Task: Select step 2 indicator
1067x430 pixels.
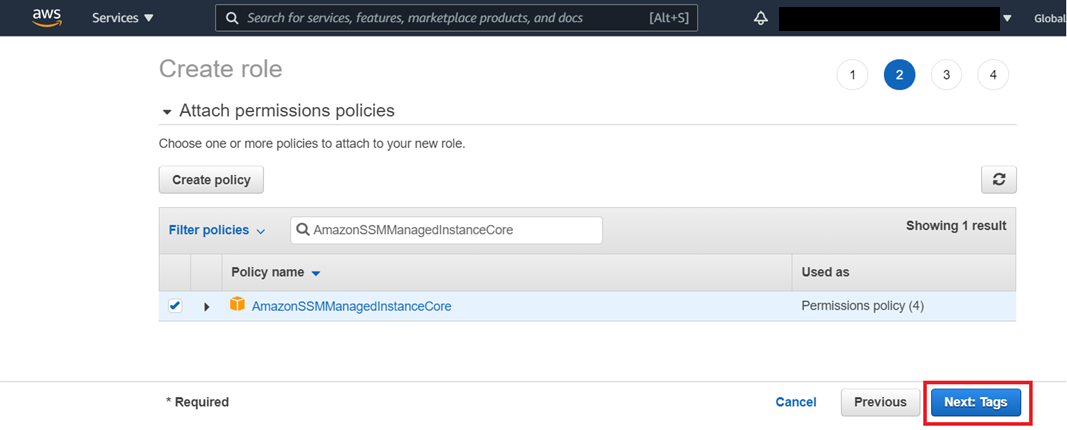Action: [x=900, y=76]
